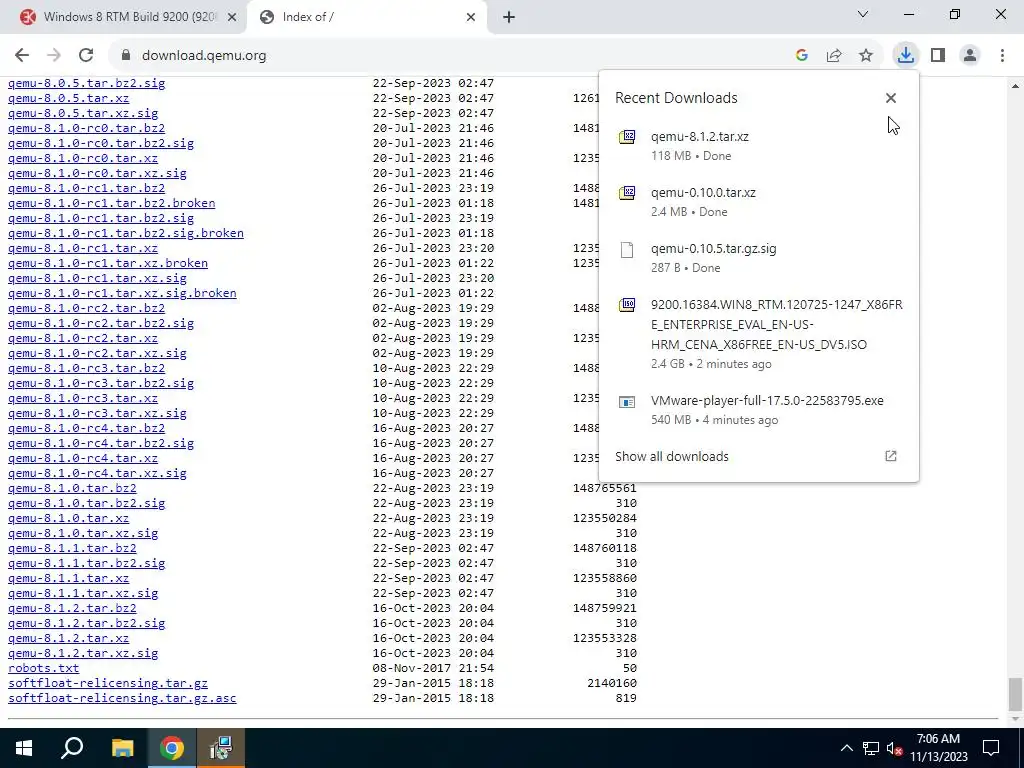Click the forward navigation arrow

pyautogui.click(x=54, y=56)
